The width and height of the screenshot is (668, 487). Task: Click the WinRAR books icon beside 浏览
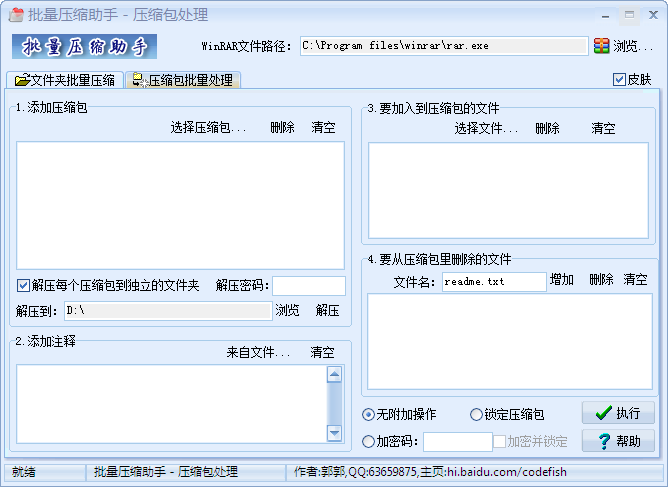click(x=601, y=46)
